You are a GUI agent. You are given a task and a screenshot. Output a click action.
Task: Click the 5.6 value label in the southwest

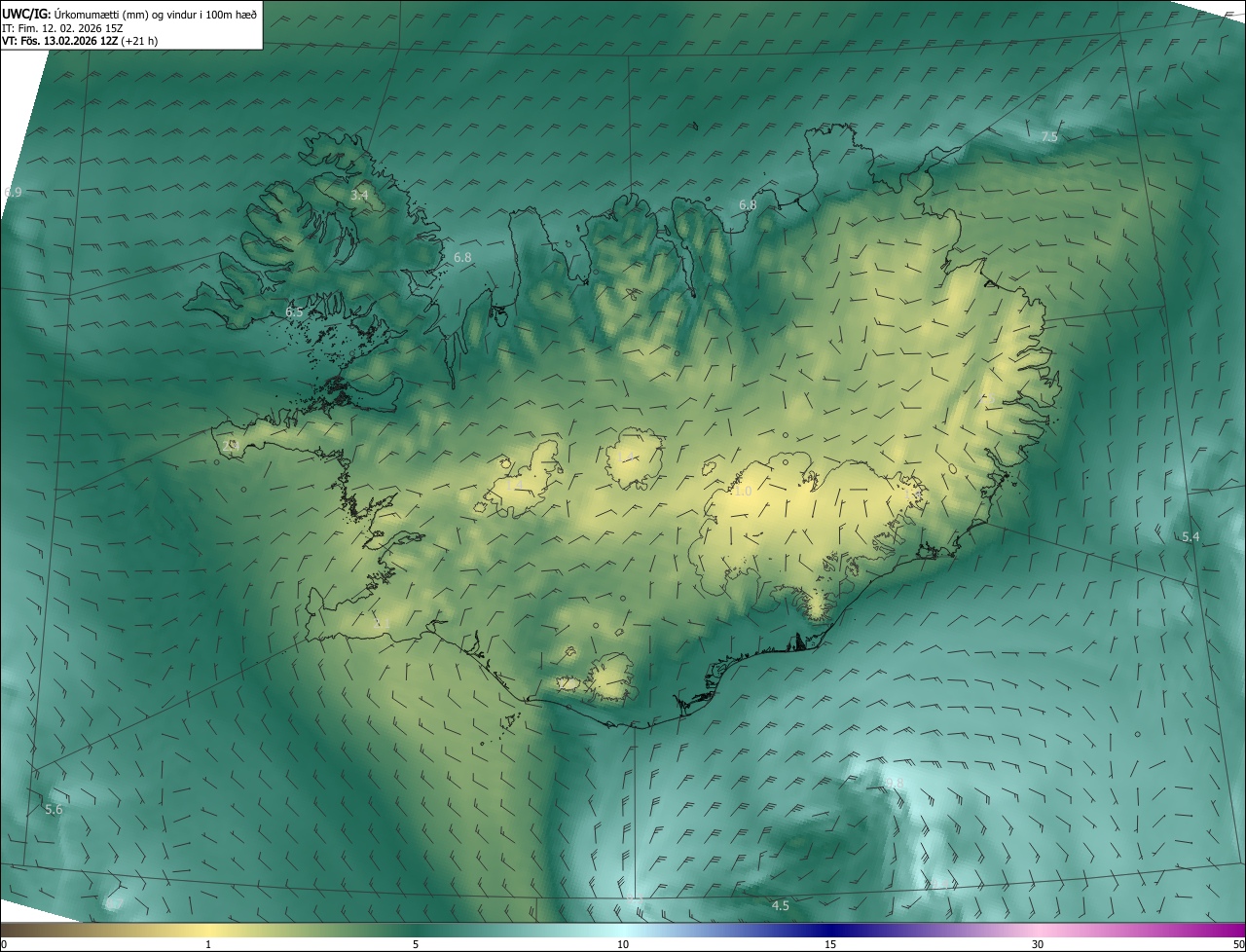[54, 810]
